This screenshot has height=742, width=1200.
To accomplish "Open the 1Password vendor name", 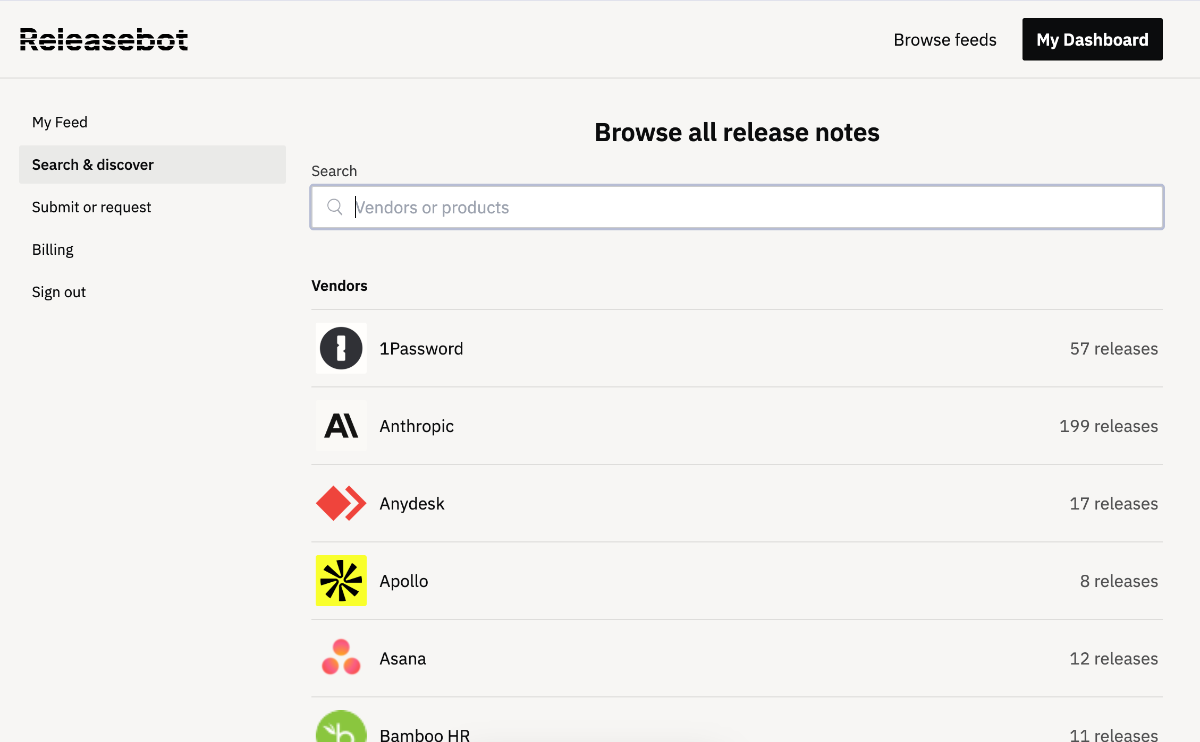I will pyautogui.click(x=421, y=349).
